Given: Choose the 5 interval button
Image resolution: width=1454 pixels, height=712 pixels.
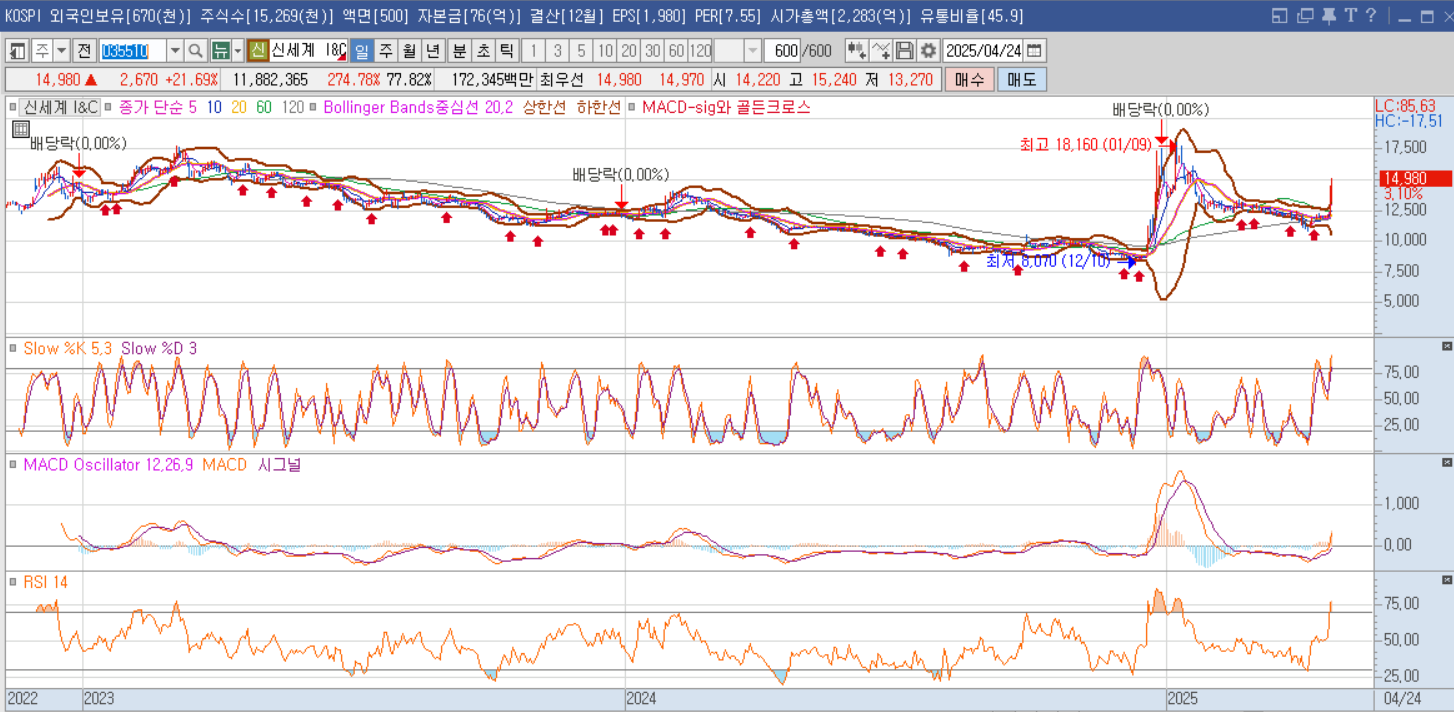Looking at the screenshot, I should pyautogui.click(x=581, y=51).
